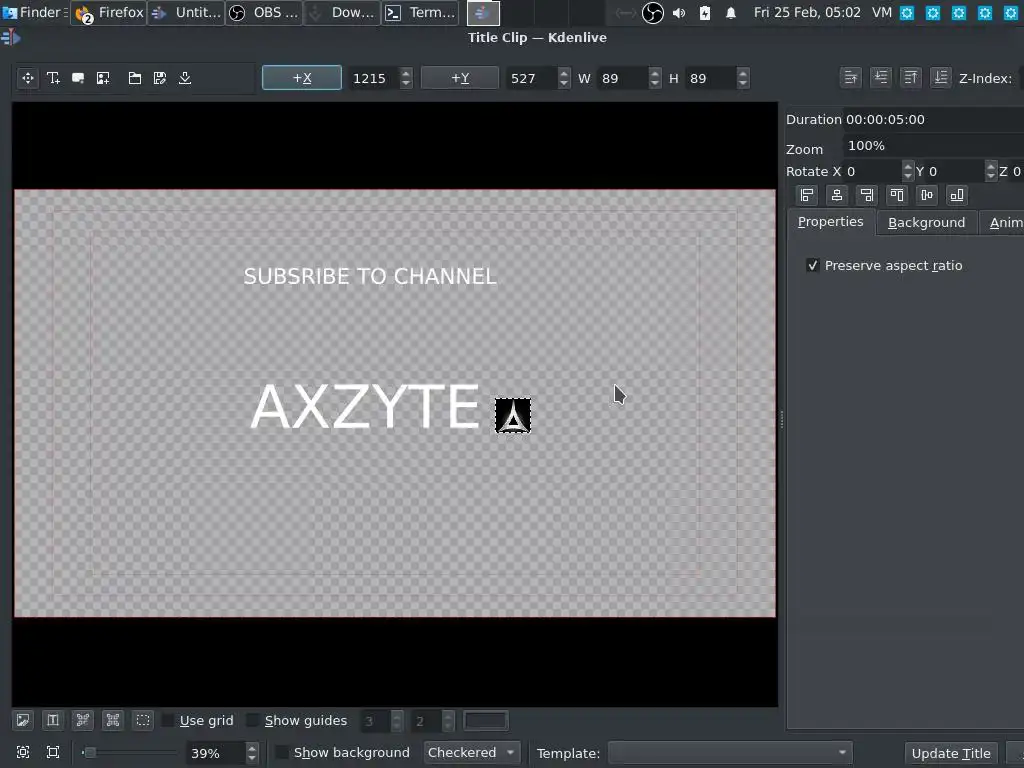Screen dimensions: 1024x768
Task: Lower the object one level down
Action: [x=880, y=78]
